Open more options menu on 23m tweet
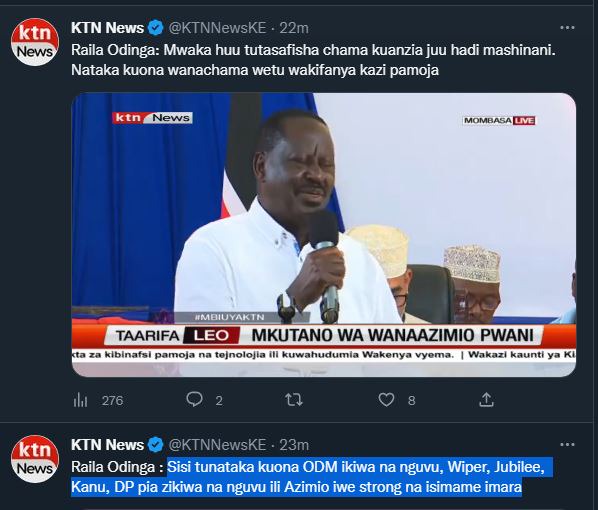598x510 pixels. (x=567, y=444)
